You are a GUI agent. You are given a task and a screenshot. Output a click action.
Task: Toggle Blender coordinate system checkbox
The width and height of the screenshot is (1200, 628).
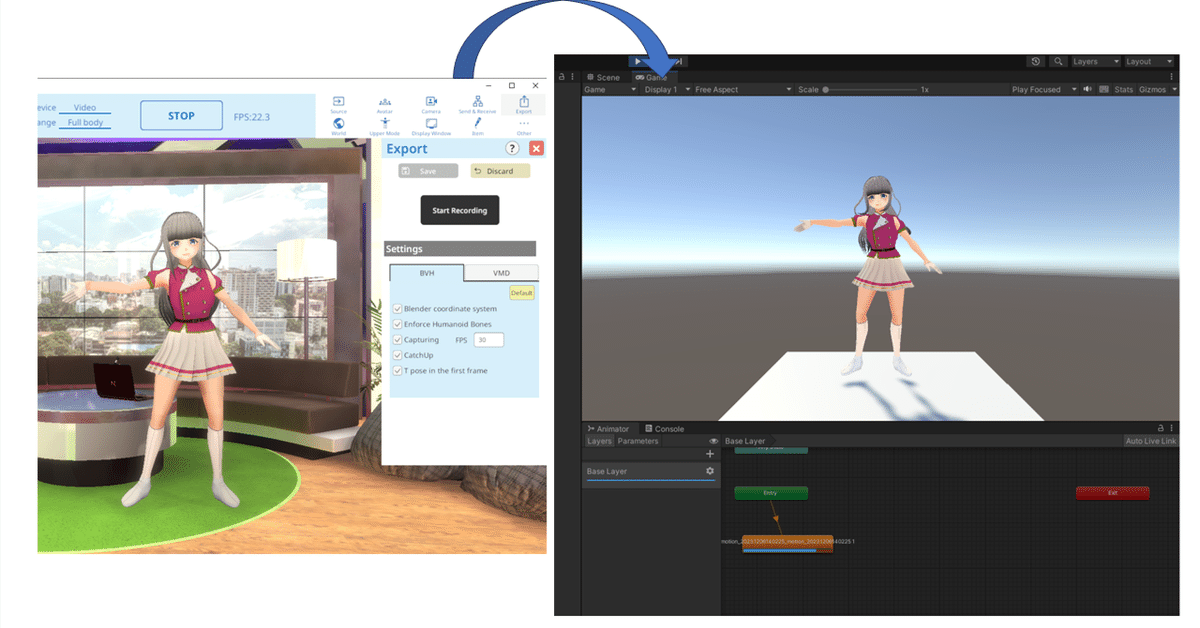coord(397,309)
